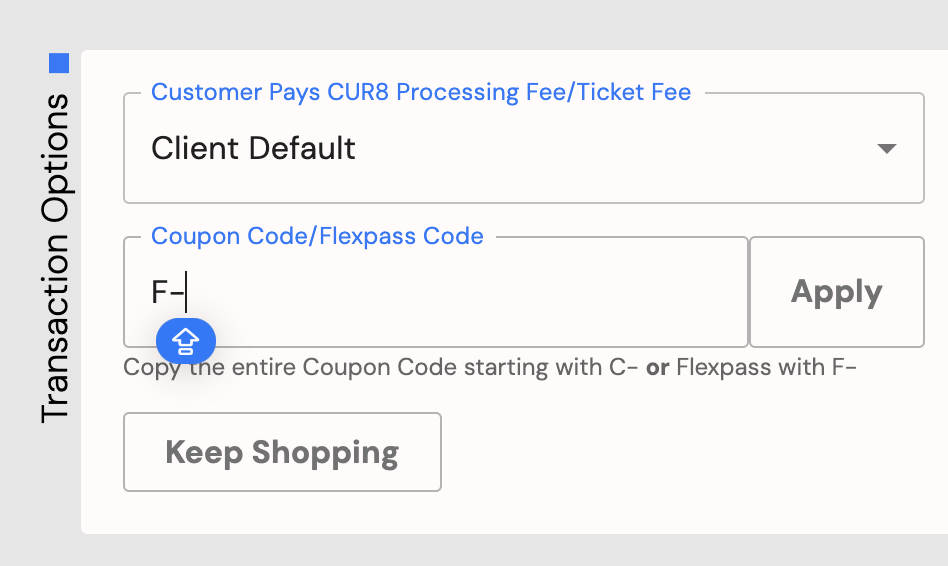Select the Client Default value text

(253, 148)
